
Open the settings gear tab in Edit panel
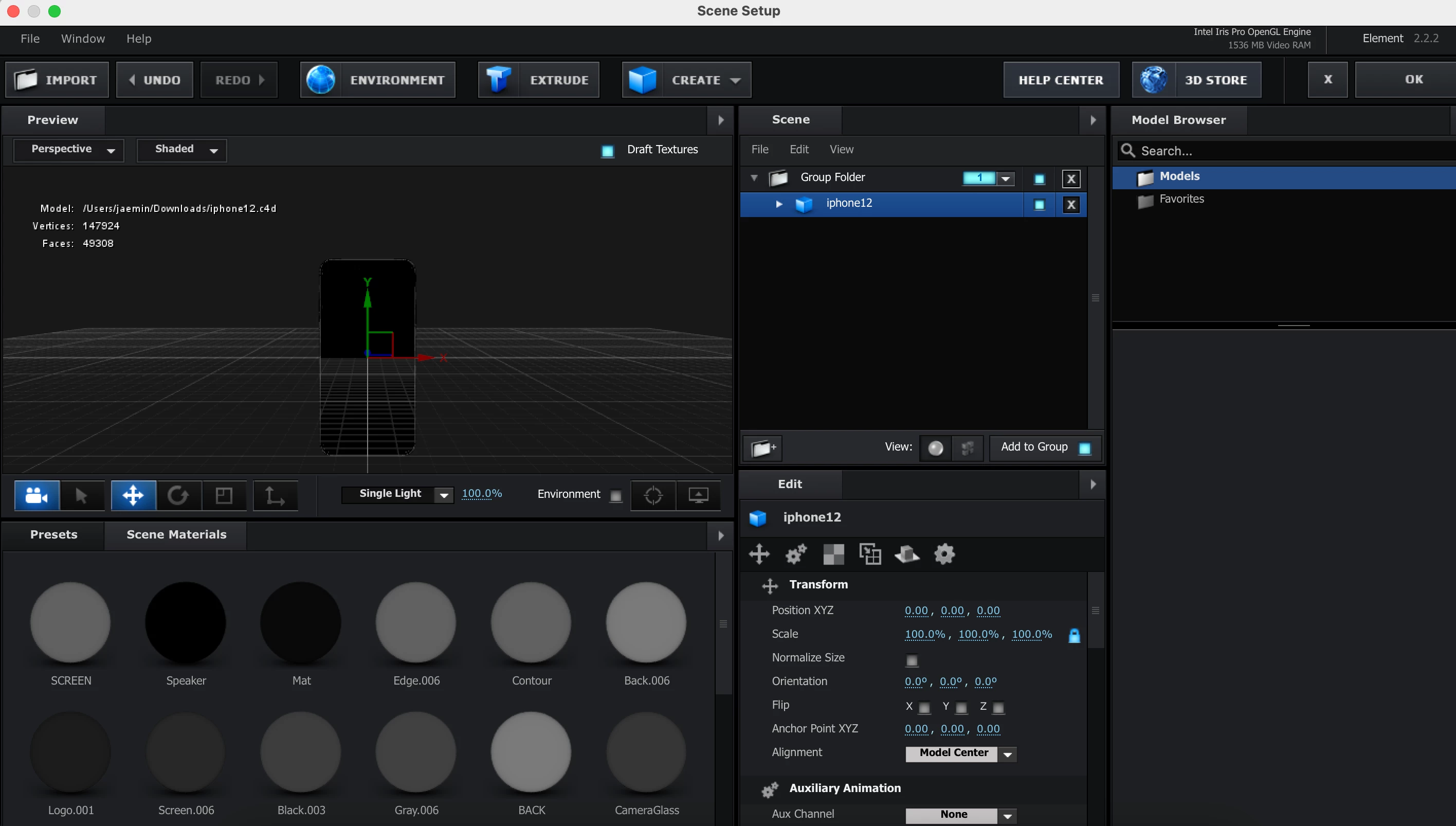pos(944,554)
